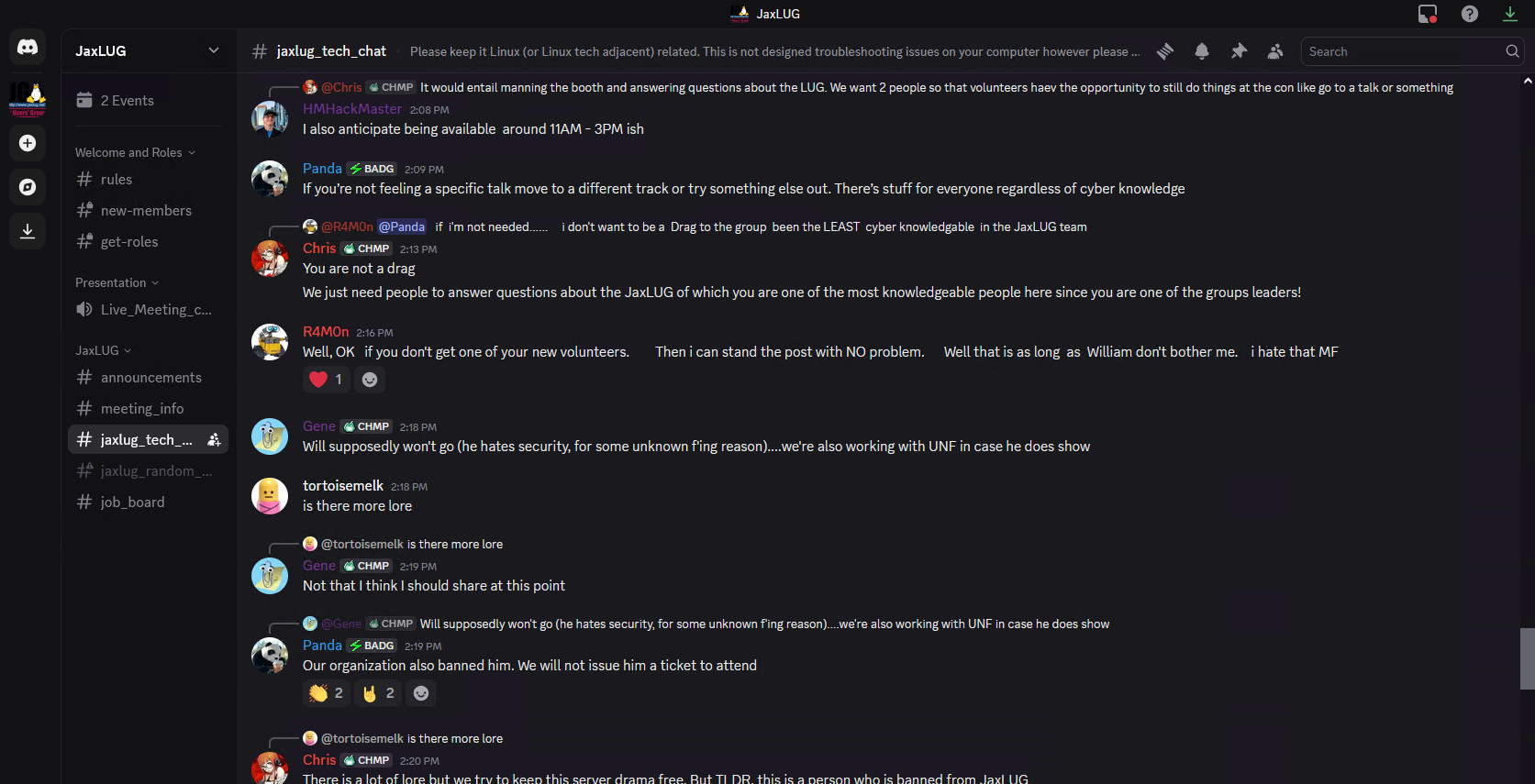The width and height of the screenshot is (1535, 784).
Task: View the 2 Events entry above the channels
Action: [125, 100]
